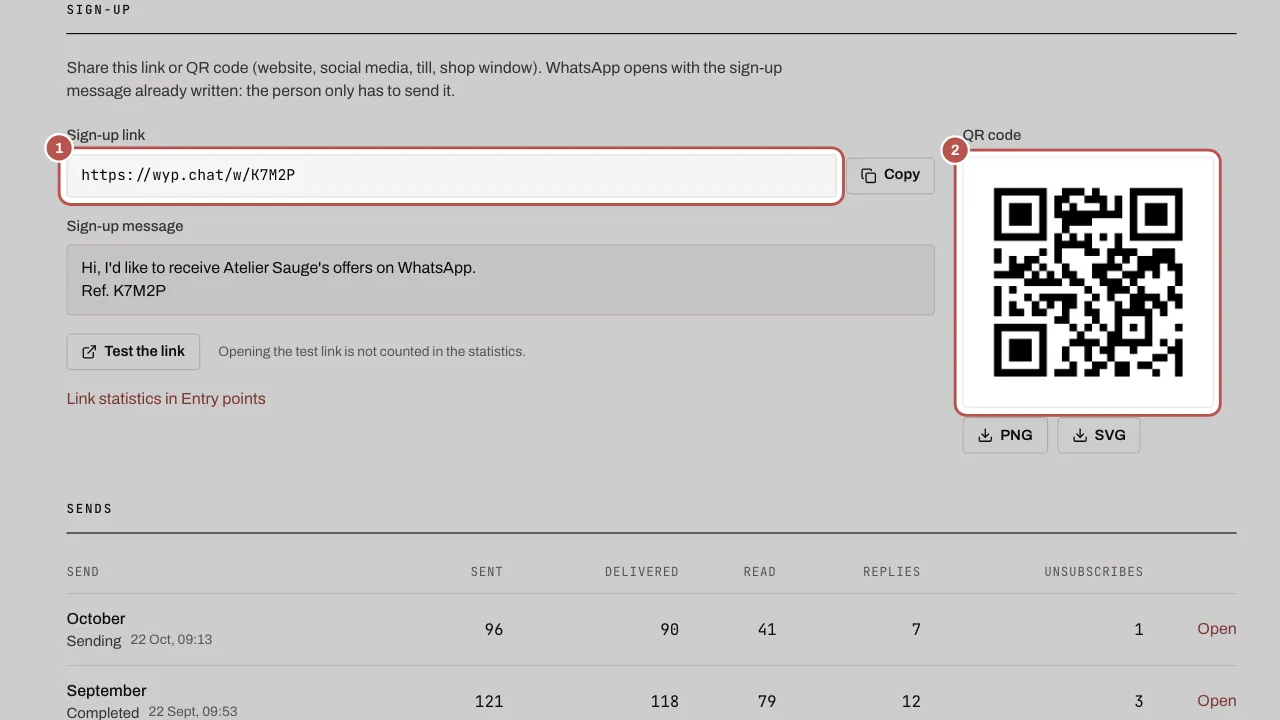Open the September send
The image size is (1280, 720).
click(1217, 701)
